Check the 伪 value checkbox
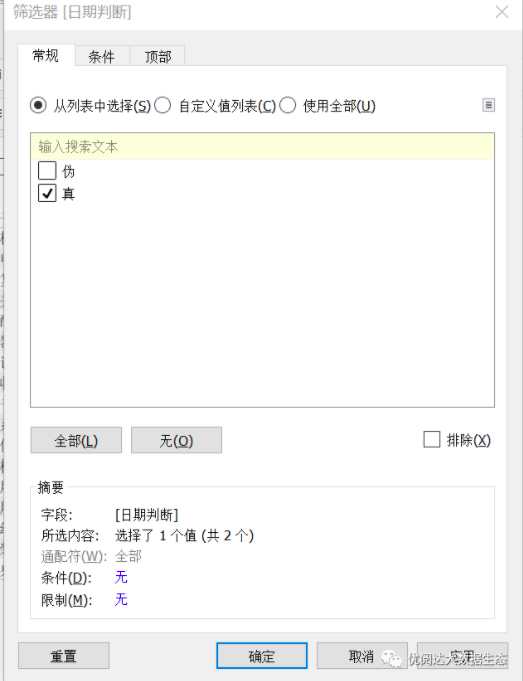Image resolution: width=523 pixels, height=681 pixels. coord(47,171)
